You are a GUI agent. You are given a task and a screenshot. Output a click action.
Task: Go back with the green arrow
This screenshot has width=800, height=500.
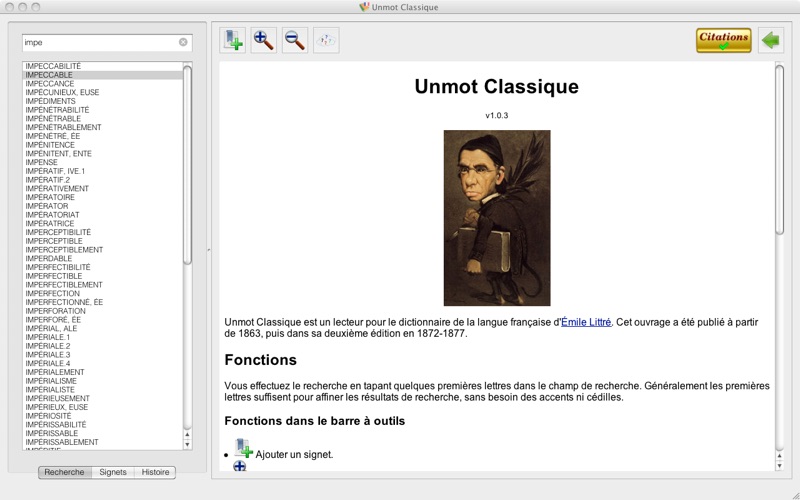click(770, 40)
